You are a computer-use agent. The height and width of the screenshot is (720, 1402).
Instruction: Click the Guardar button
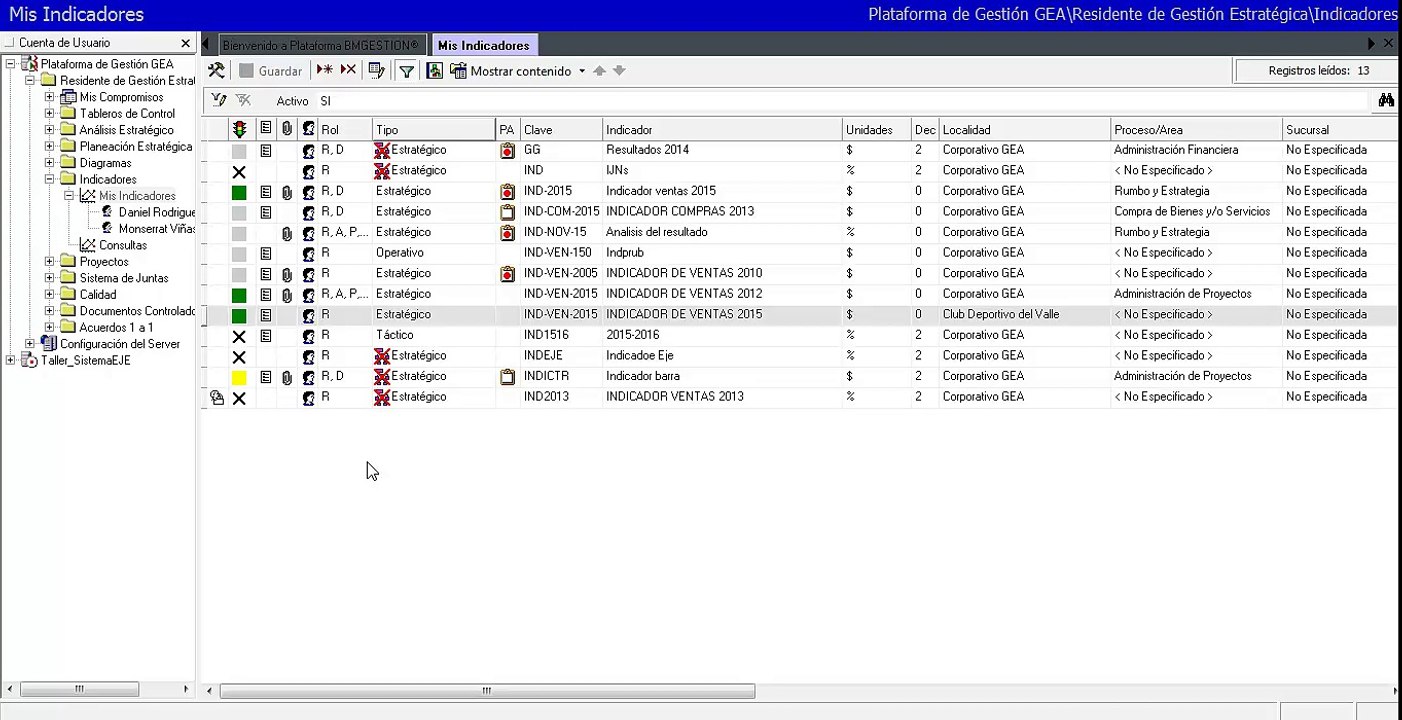(x=270, y=71)
